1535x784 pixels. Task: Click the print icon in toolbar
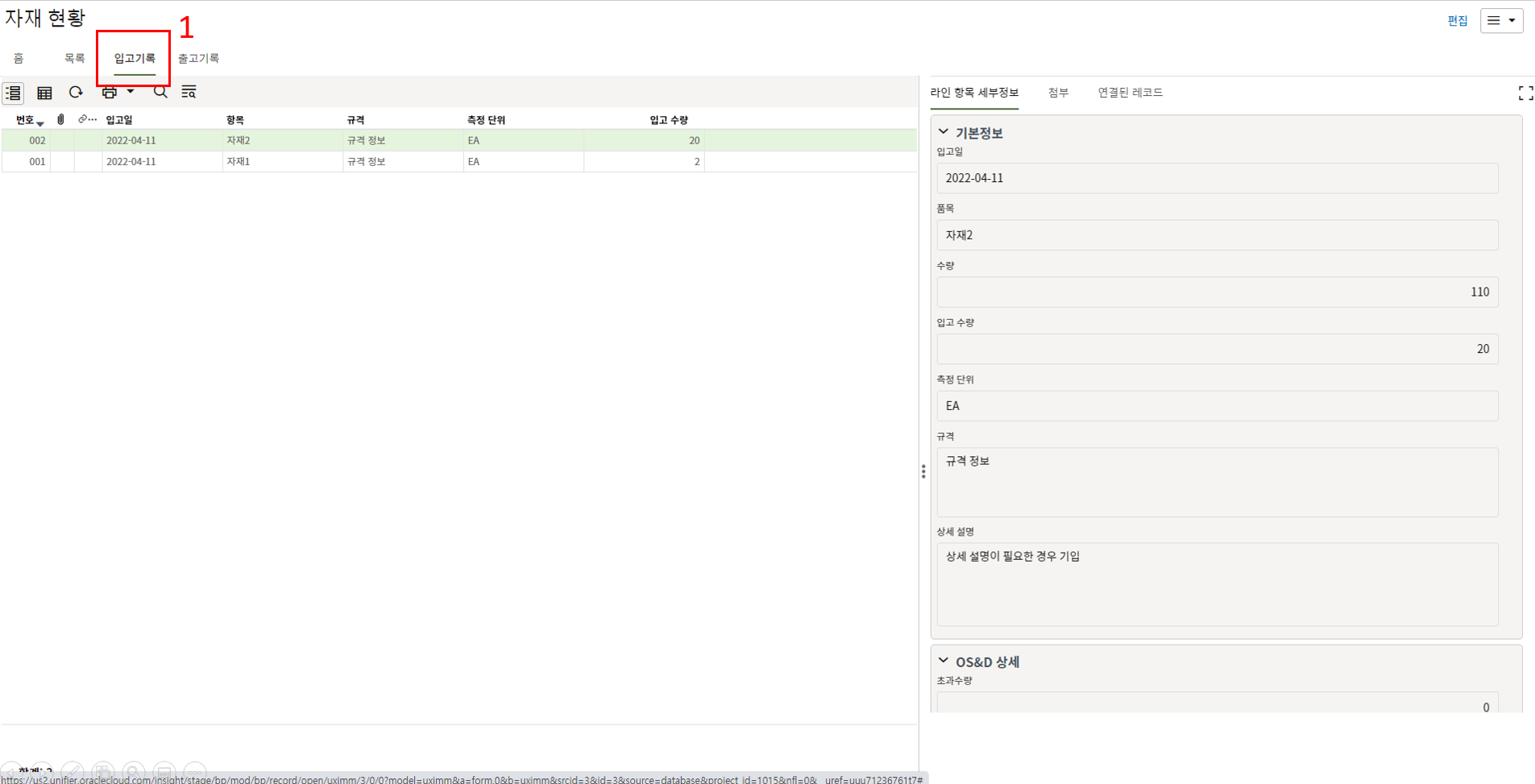coord(109,93)
